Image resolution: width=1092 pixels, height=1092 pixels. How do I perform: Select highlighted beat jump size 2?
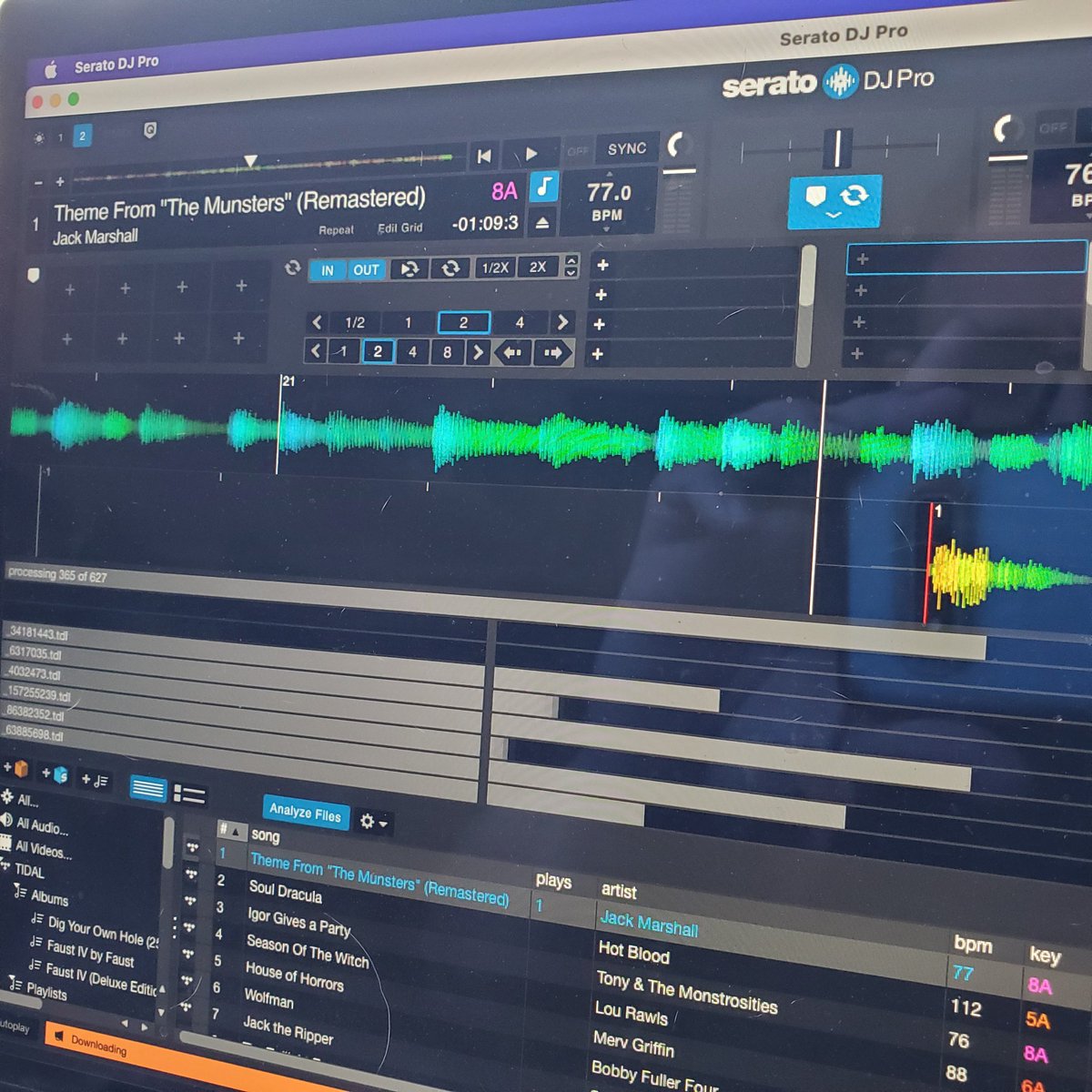pyautogui.click(x=378, y=352)
